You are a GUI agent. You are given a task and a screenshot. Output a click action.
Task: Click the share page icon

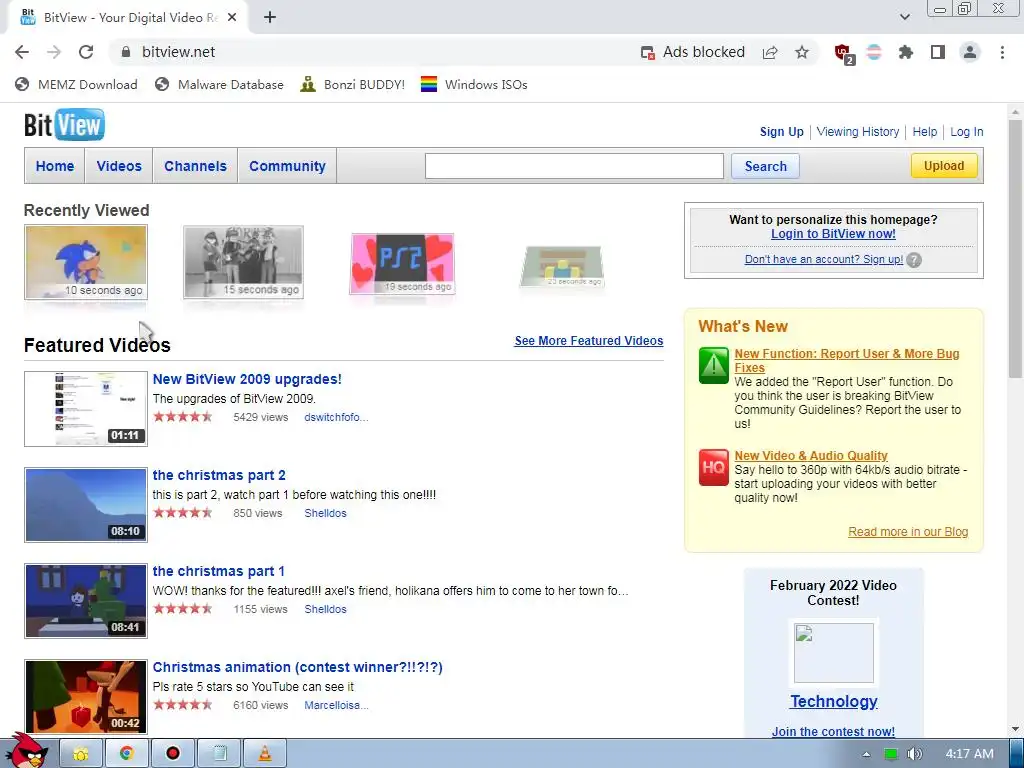770,52
